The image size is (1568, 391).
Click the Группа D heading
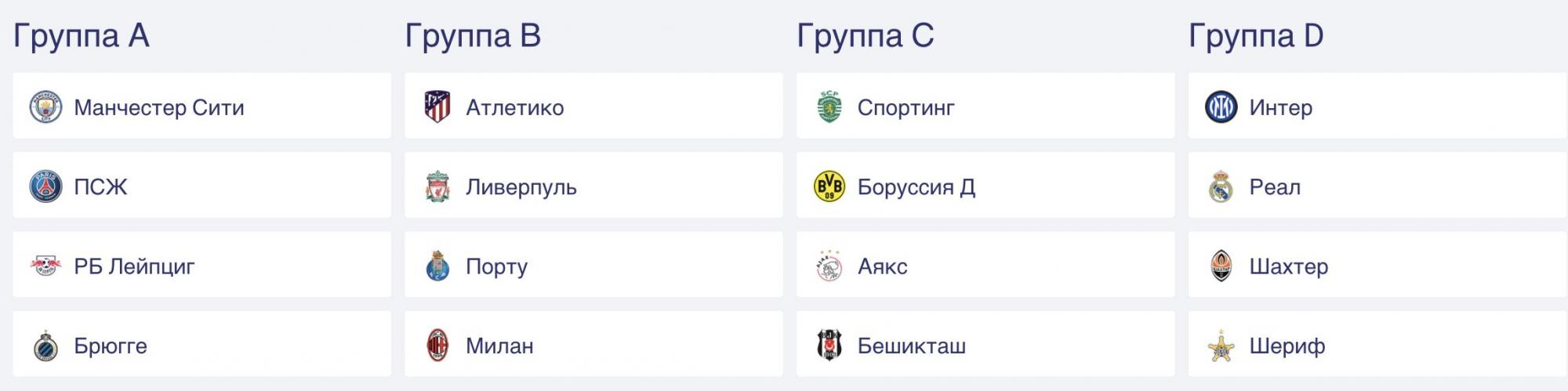1256,36
